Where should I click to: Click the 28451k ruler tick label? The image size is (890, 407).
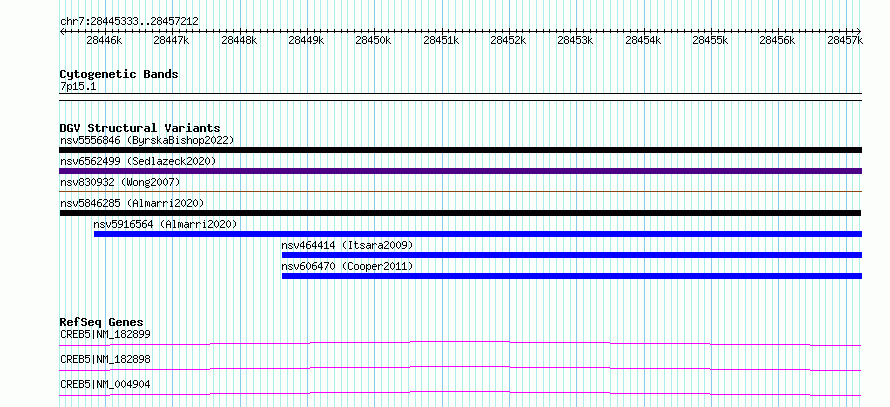440,40
